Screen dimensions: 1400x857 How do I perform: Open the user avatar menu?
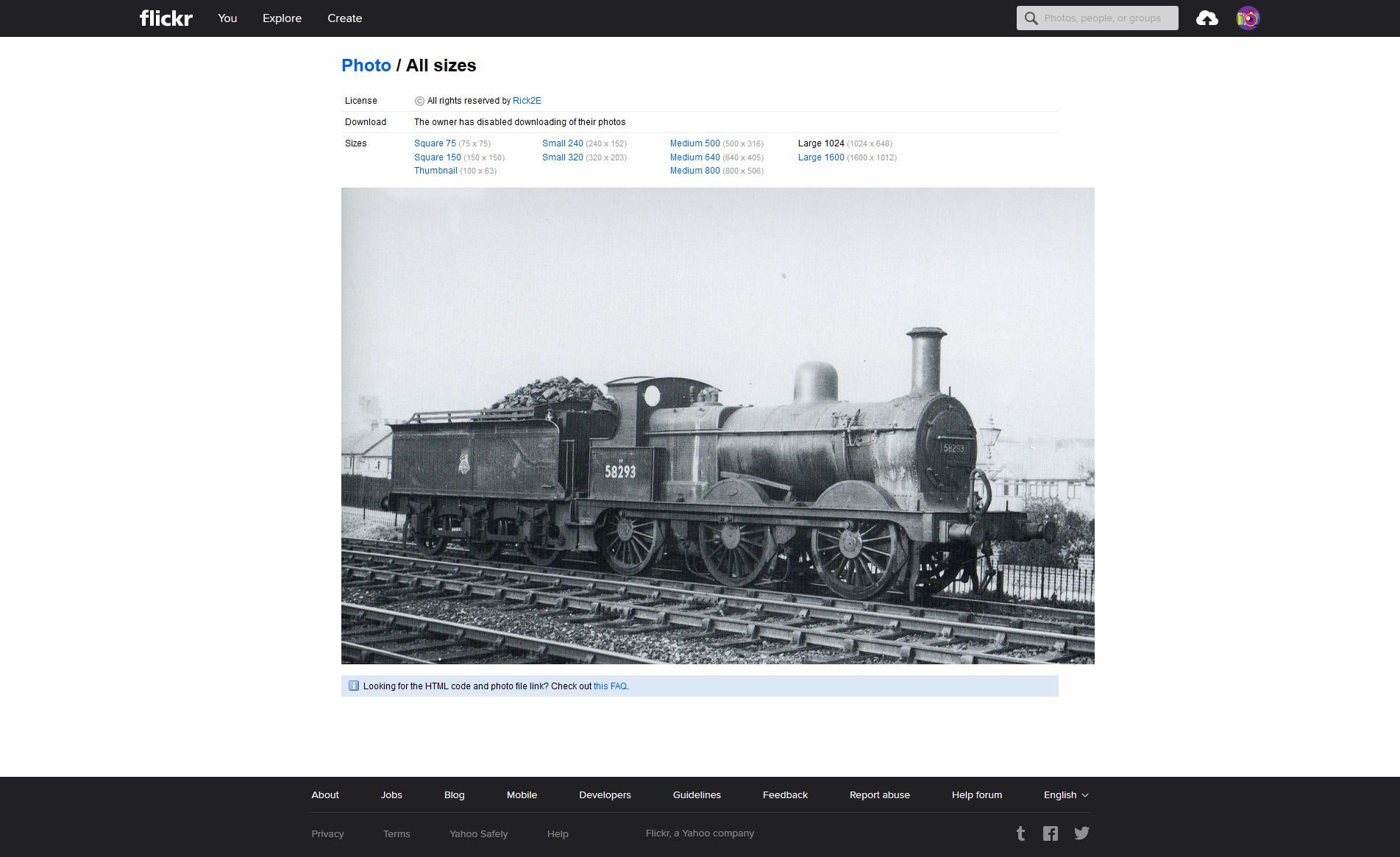pos(1248,18)
